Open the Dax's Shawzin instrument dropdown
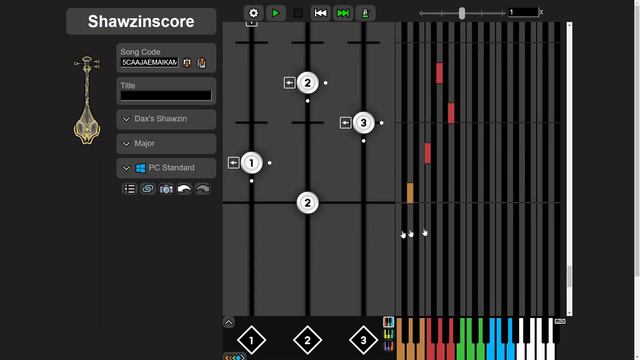 coord(166,119)
